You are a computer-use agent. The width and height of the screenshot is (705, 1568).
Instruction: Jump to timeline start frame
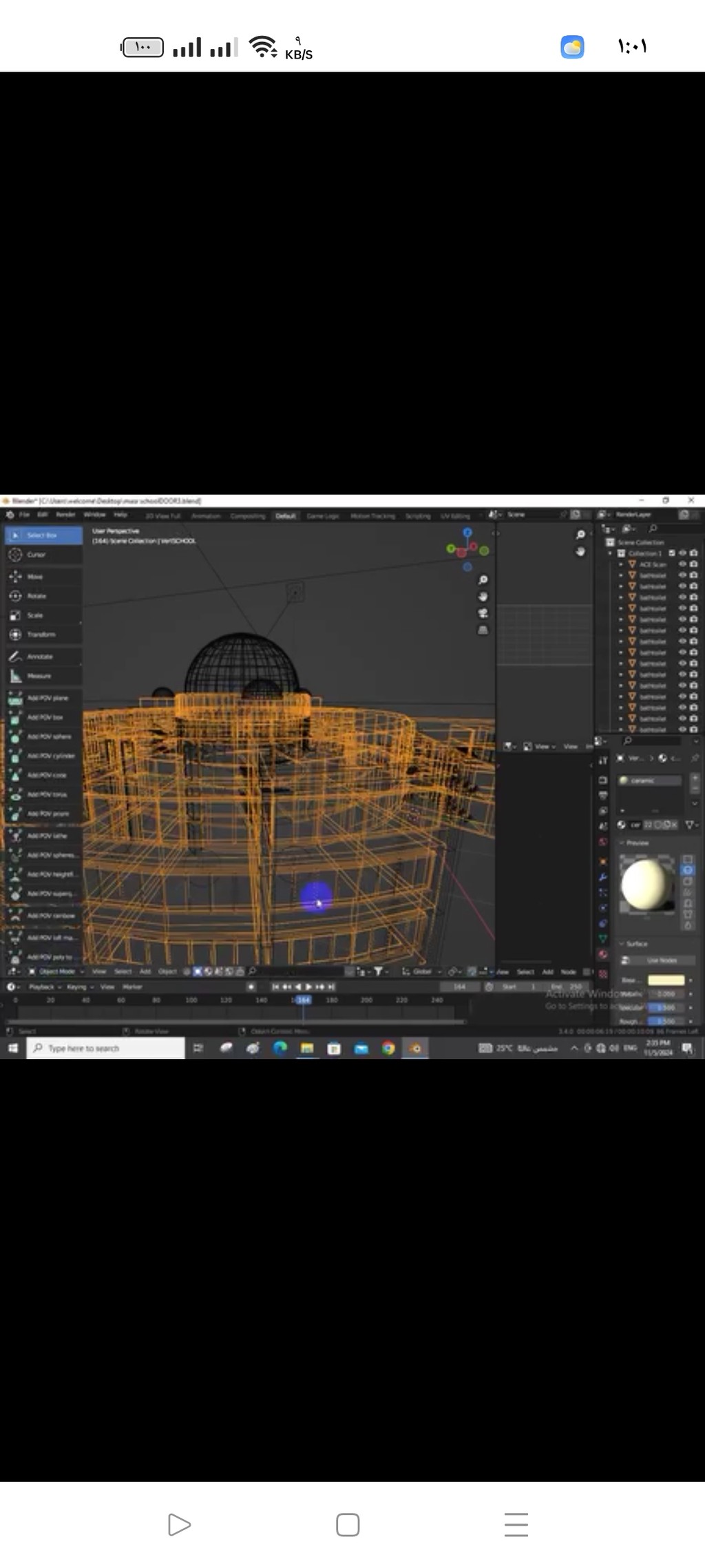275,987
